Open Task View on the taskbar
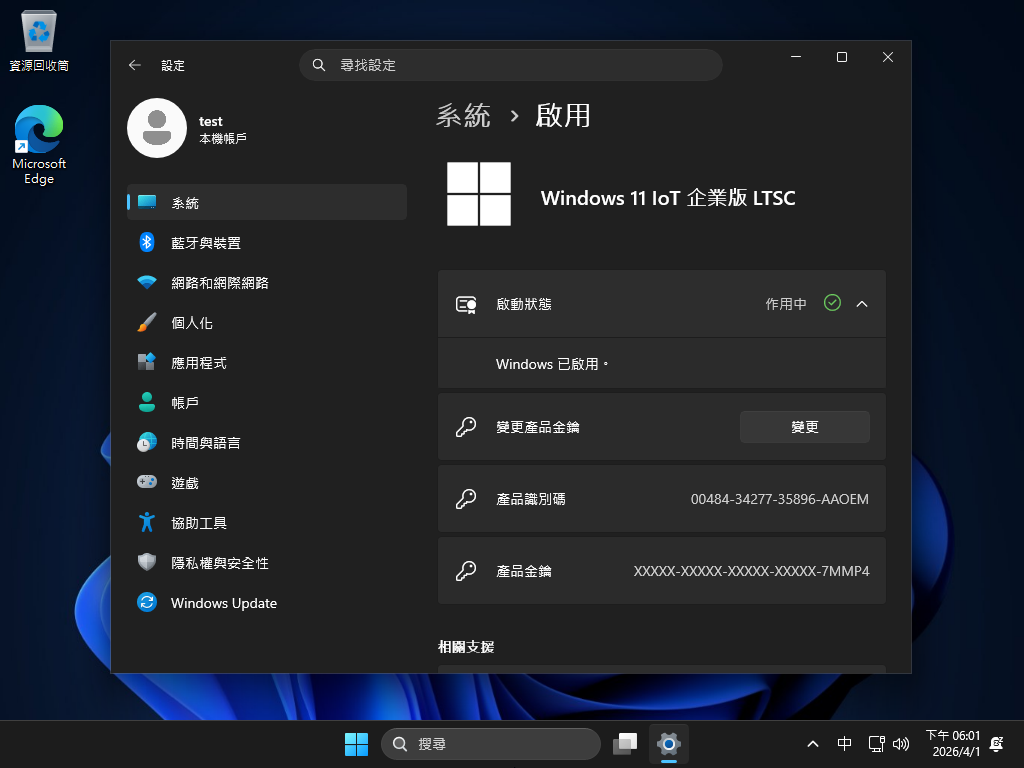The height and width of the screenshot is (768, 1024). (625, 744)
